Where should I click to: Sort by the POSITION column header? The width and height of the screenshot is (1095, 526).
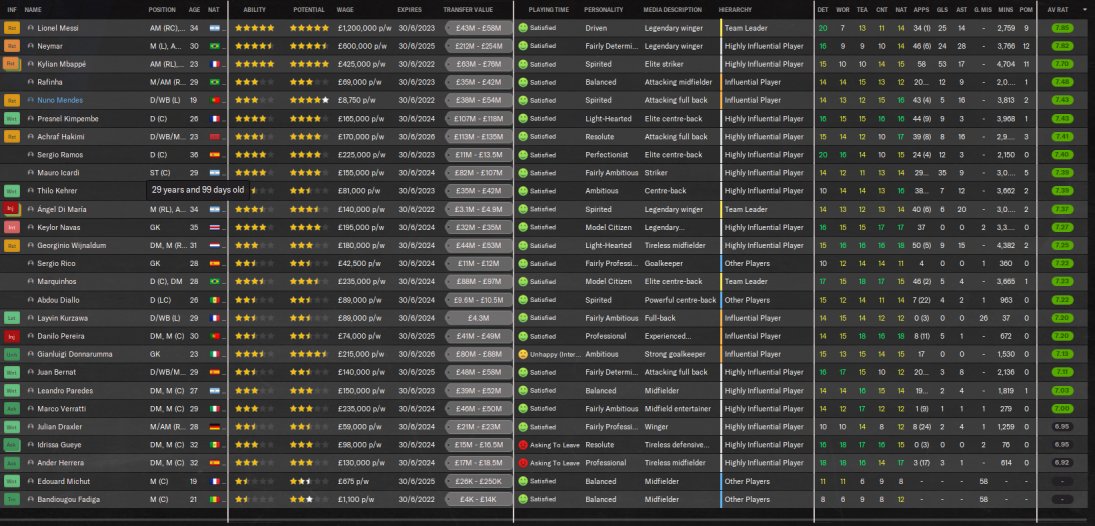tap(162, 10)
